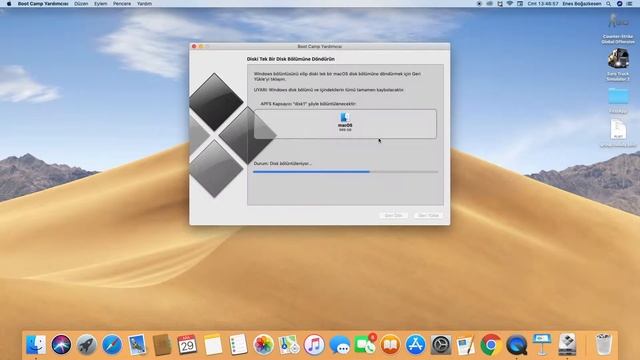640x360 pixels.
Task: Open Calendar icon showing 29
Action: pos(187,344)
